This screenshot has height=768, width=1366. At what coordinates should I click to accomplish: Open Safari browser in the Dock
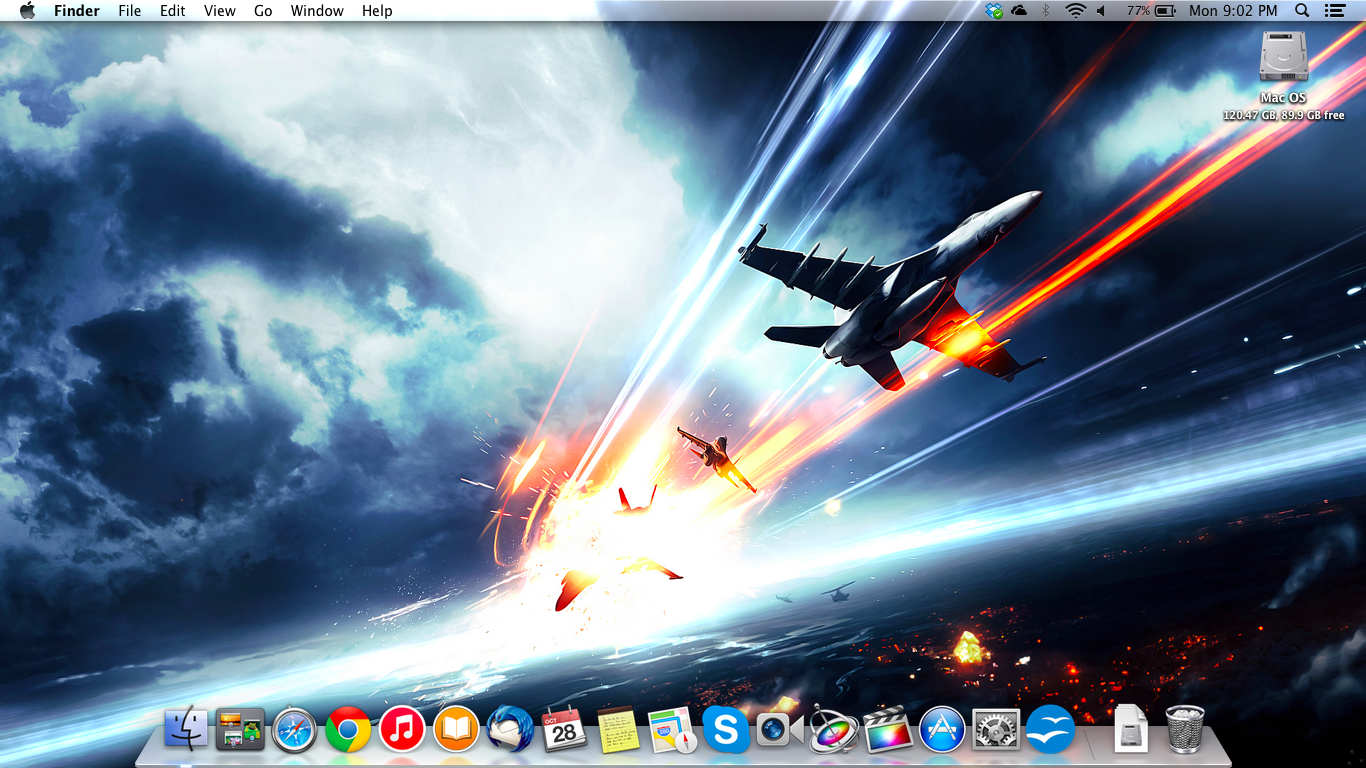point(294,730)
